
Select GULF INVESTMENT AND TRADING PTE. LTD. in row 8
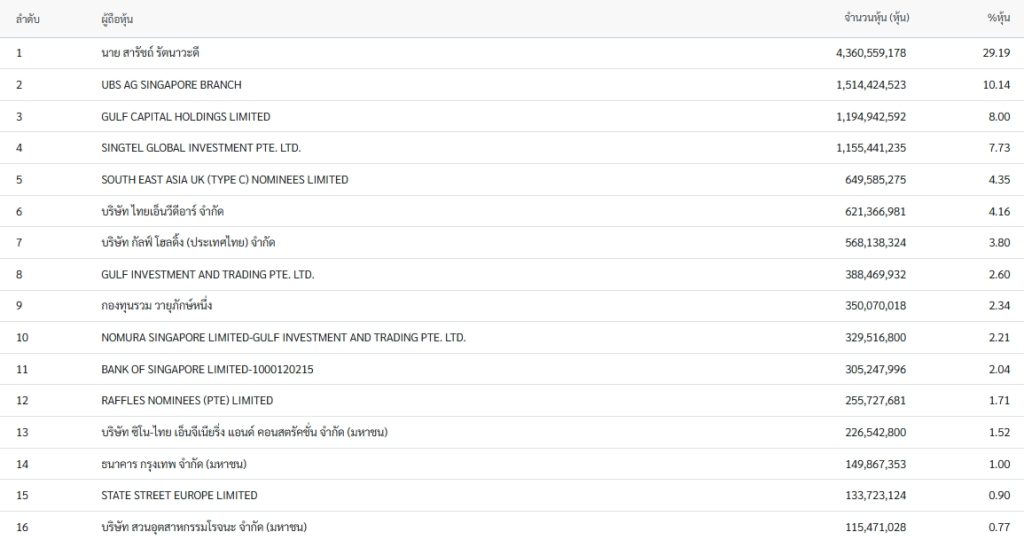[208, 275]
